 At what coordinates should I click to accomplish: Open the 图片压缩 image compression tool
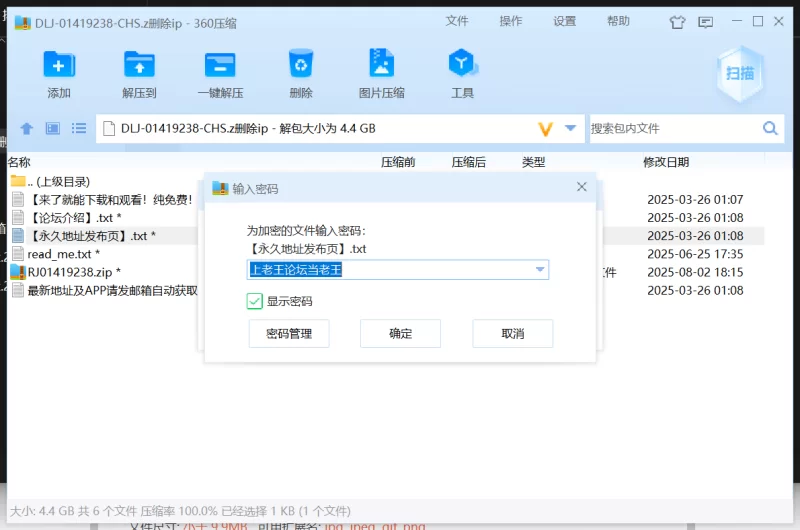382,63
